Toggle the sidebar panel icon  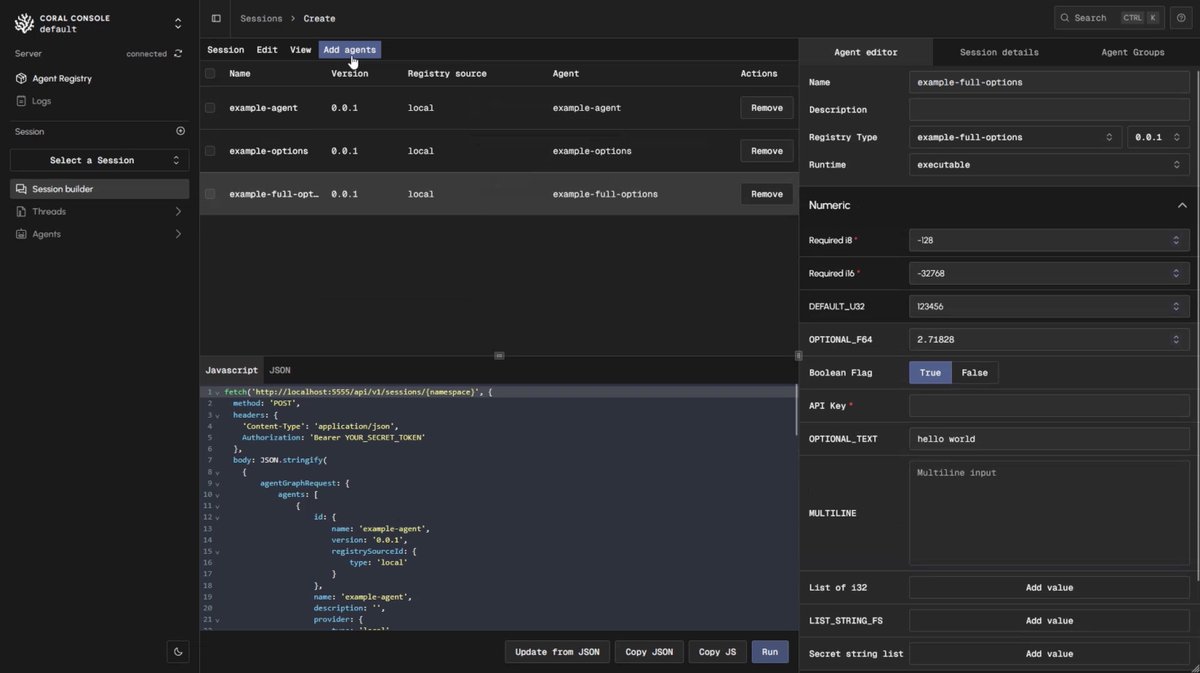click(x=216, y=18)
